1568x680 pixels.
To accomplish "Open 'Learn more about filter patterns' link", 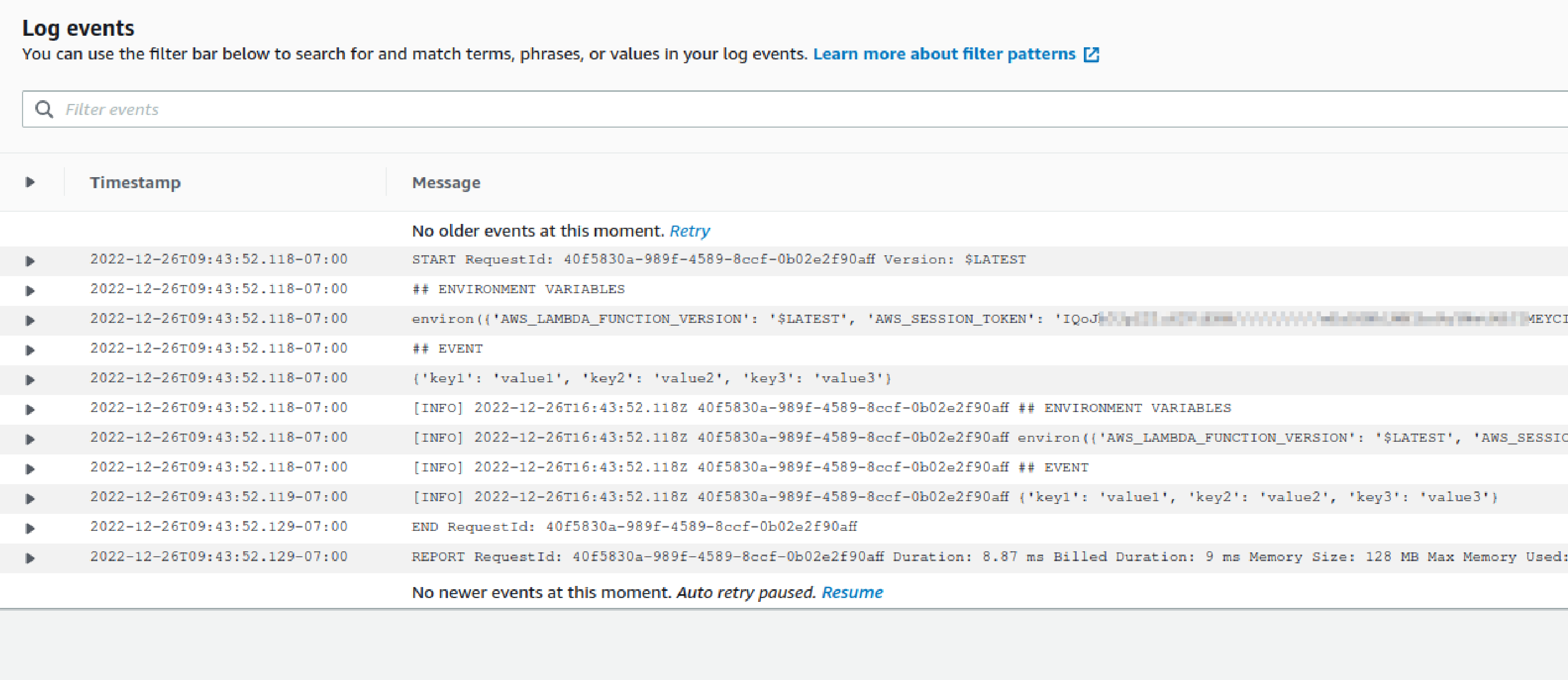I will [944, 54].
